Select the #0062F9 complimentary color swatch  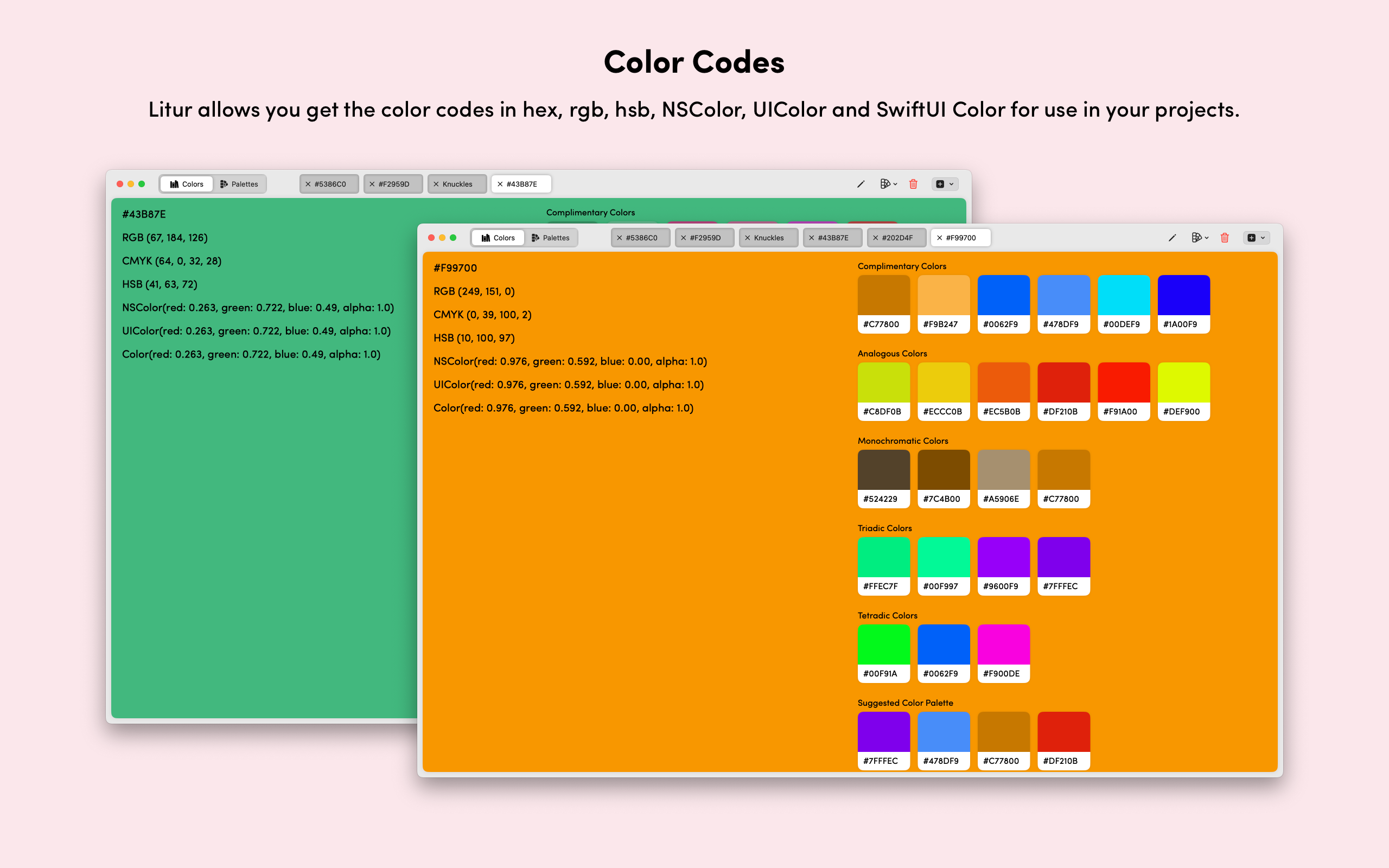(x=1003, y=304)
